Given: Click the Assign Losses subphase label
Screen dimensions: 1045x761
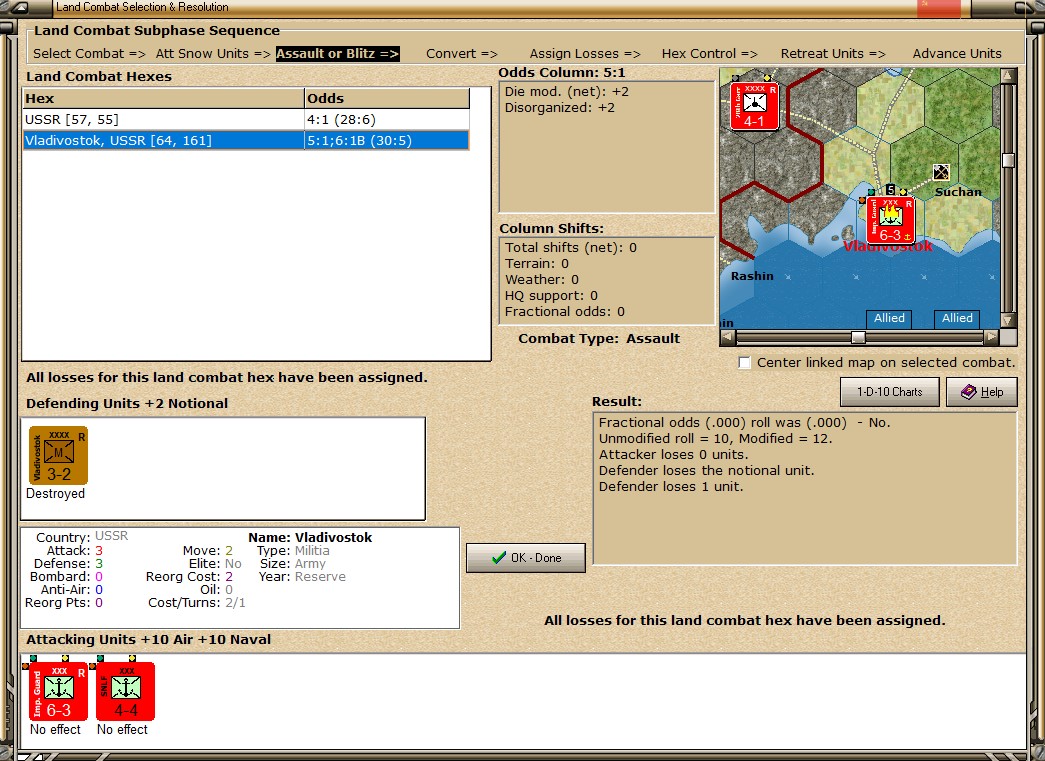Looking at the screenshot, I should (585, 53).
